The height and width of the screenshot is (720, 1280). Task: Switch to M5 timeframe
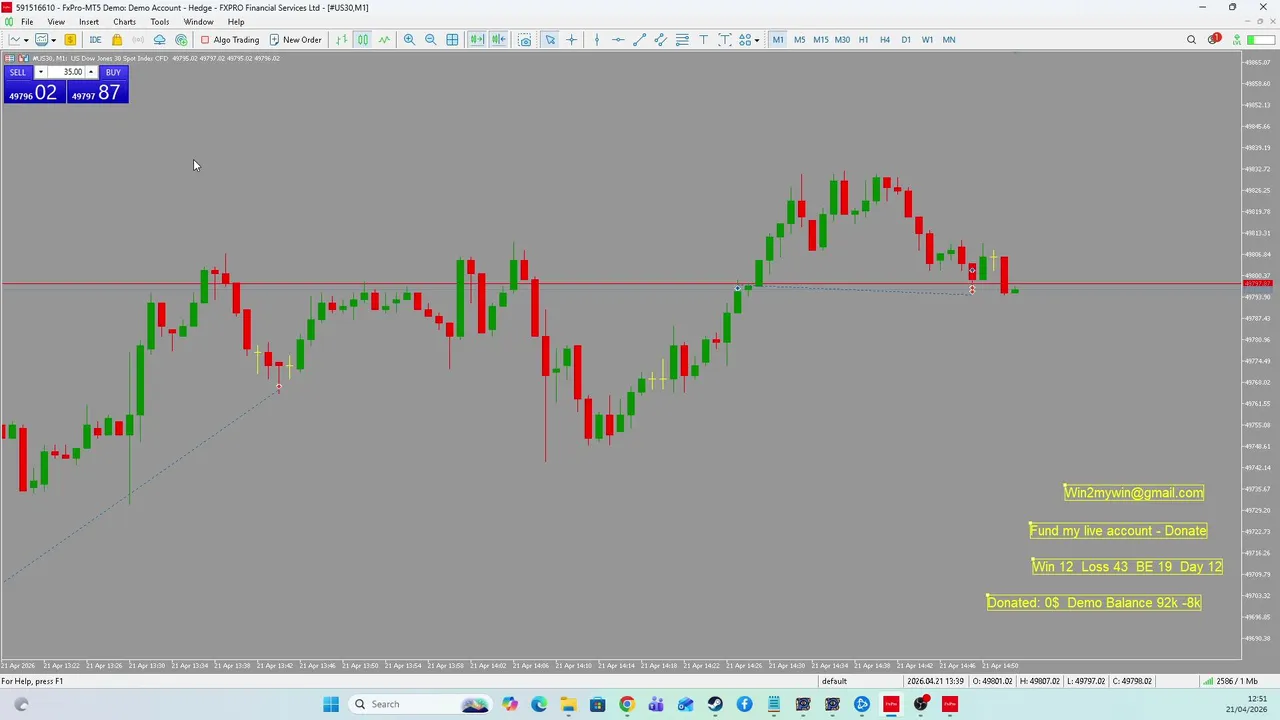tap(799, 40)
